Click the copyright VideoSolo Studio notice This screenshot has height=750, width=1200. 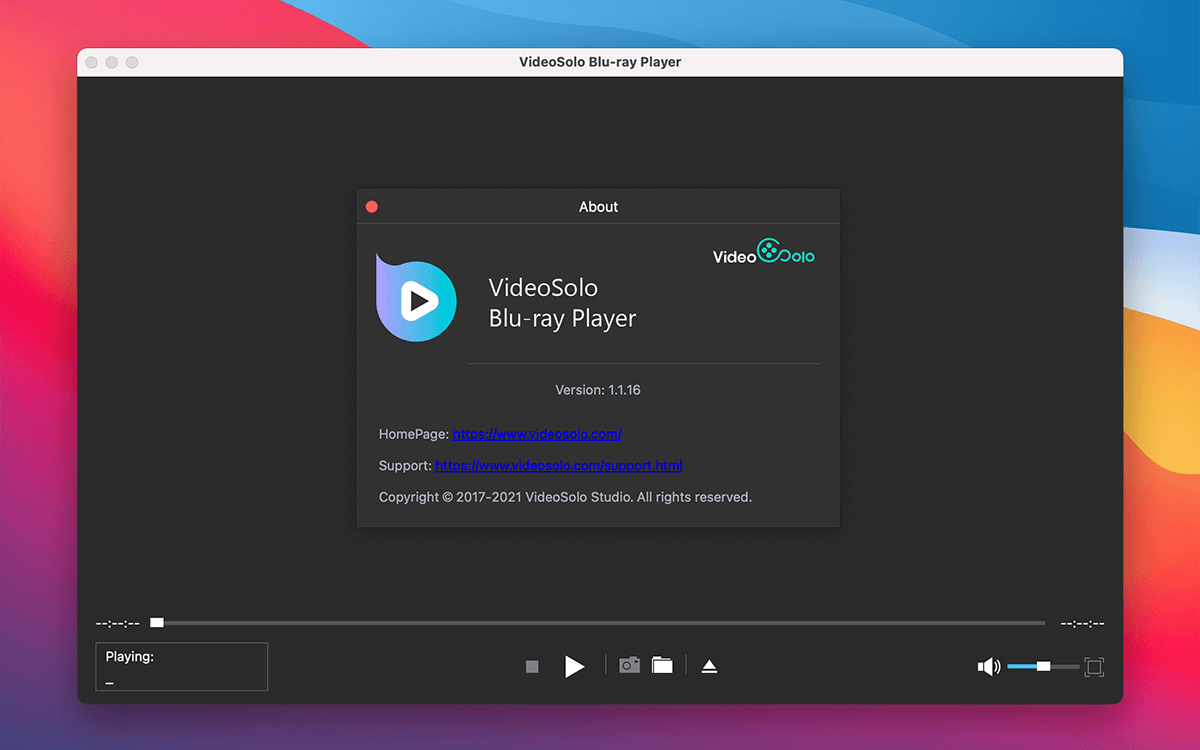(565, 497)
